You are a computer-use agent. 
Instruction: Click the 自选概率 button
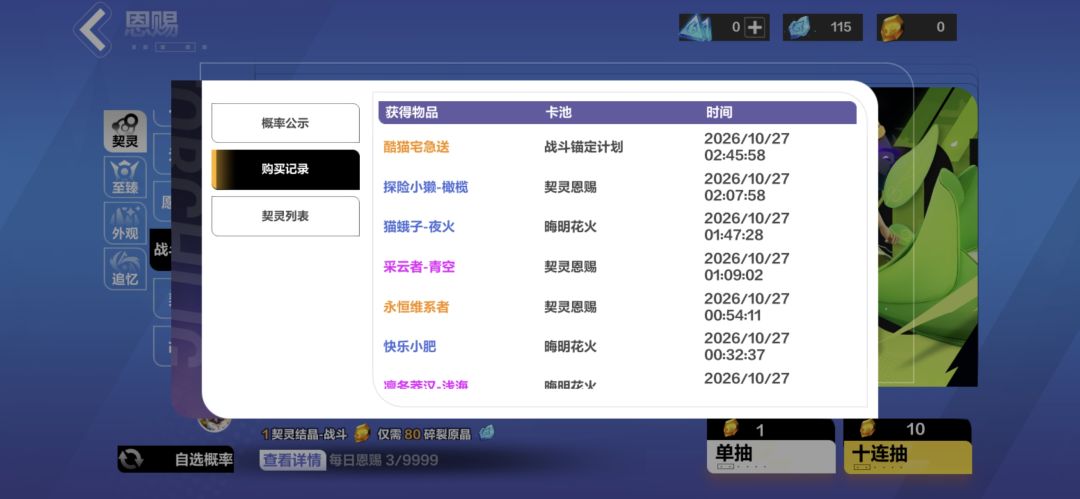176,459
